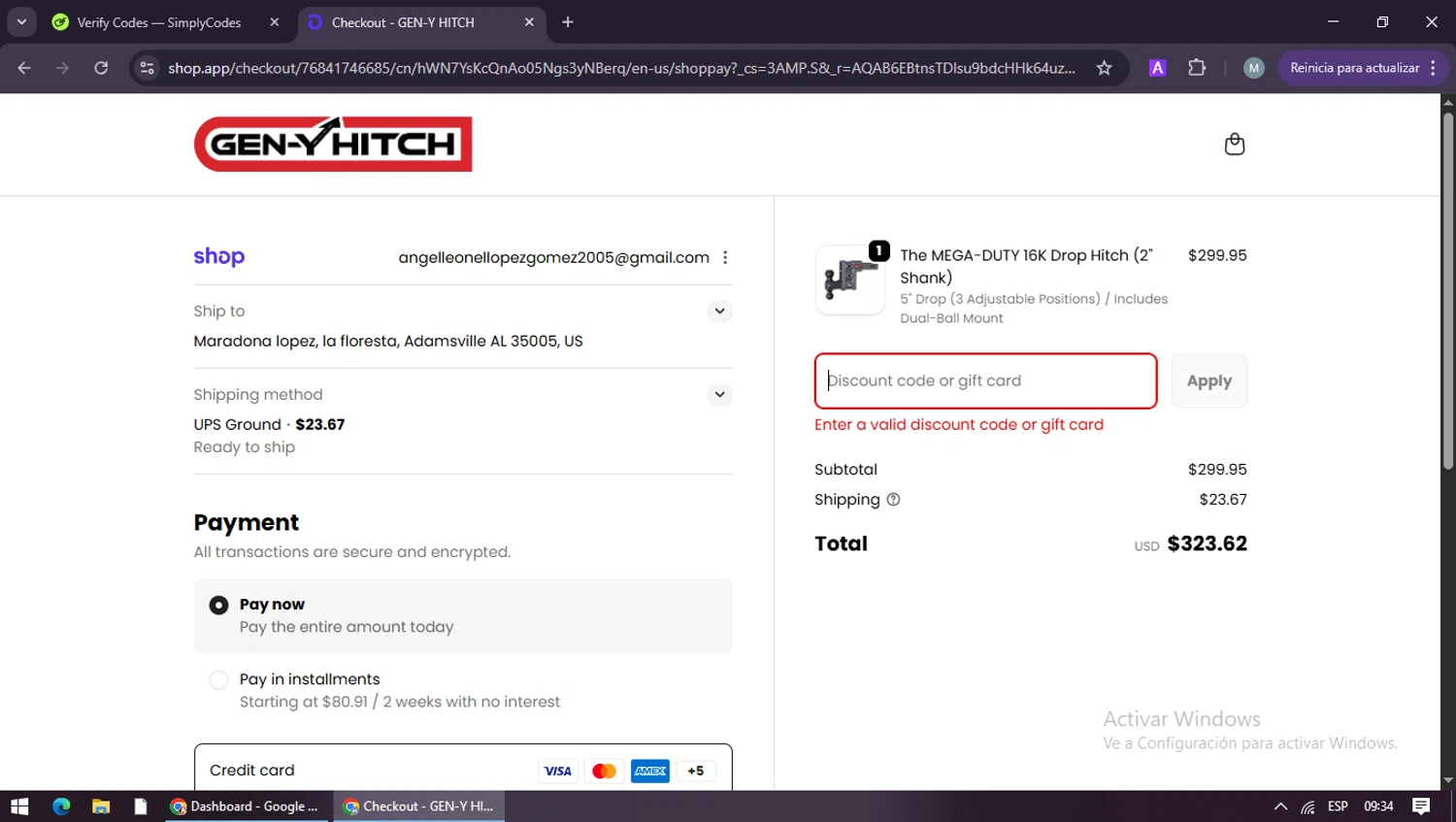The height and width of the screenshot is (822, 1456).
Task: Launch Microsoft Edge from taskbar
Action: 61,806
